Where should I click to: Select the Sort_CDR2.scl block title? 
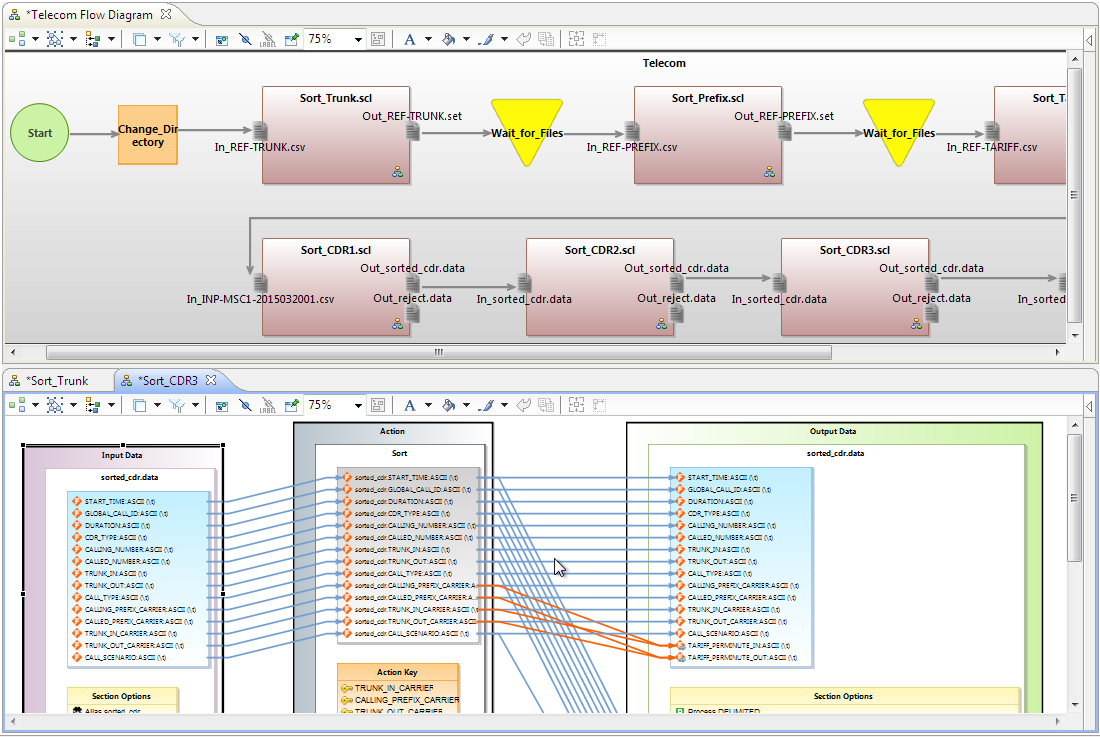[600, 250]
